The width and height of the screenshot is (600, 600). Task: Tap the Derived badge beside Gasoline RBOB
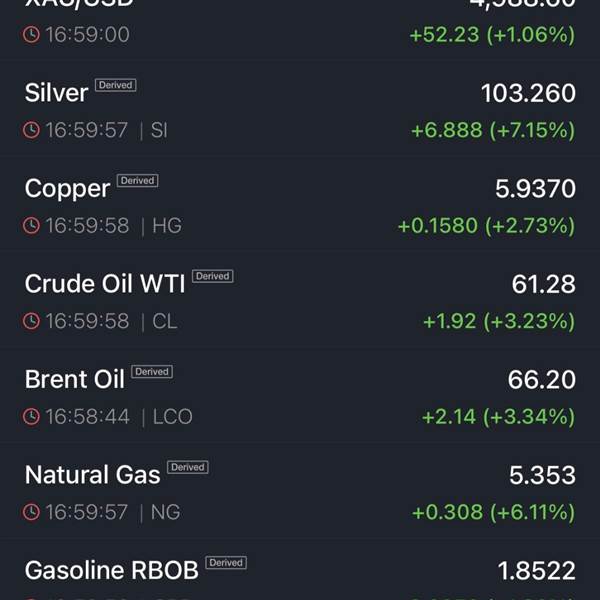point(226,562)
